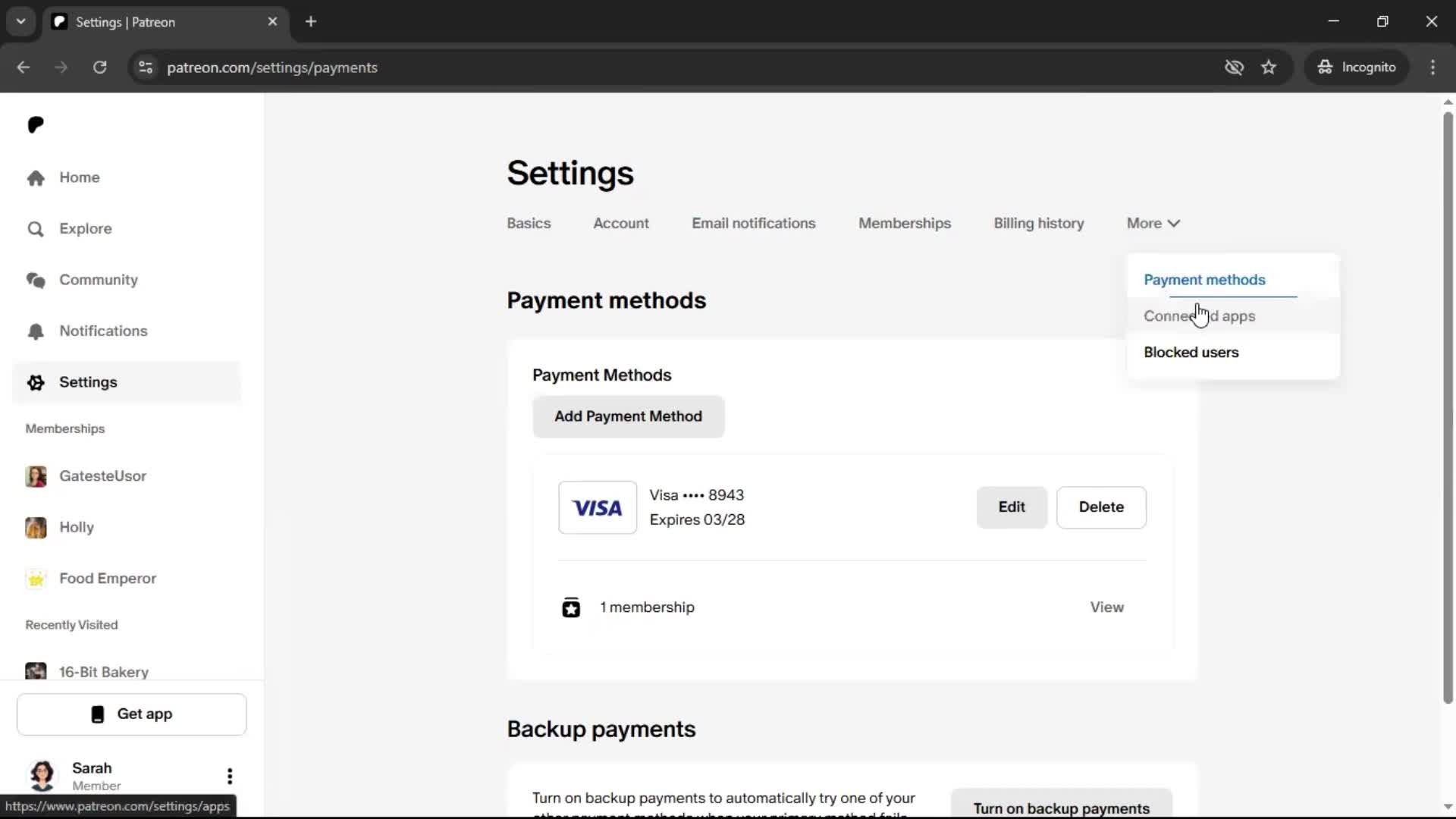Select Blocked users in More menu

[1233, 353]
